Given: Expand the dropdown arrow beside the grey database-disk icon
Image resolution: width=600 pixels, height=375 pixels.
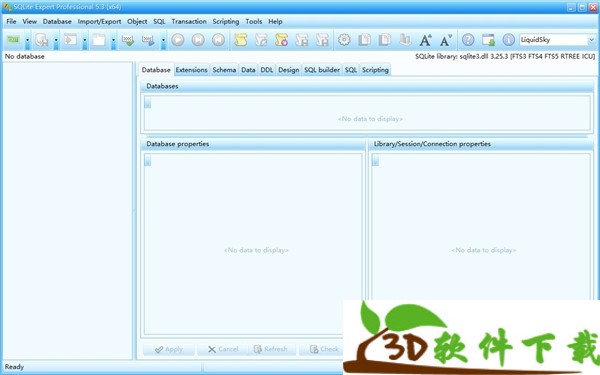Looking at the screenshot, I should tap(56, 40).
